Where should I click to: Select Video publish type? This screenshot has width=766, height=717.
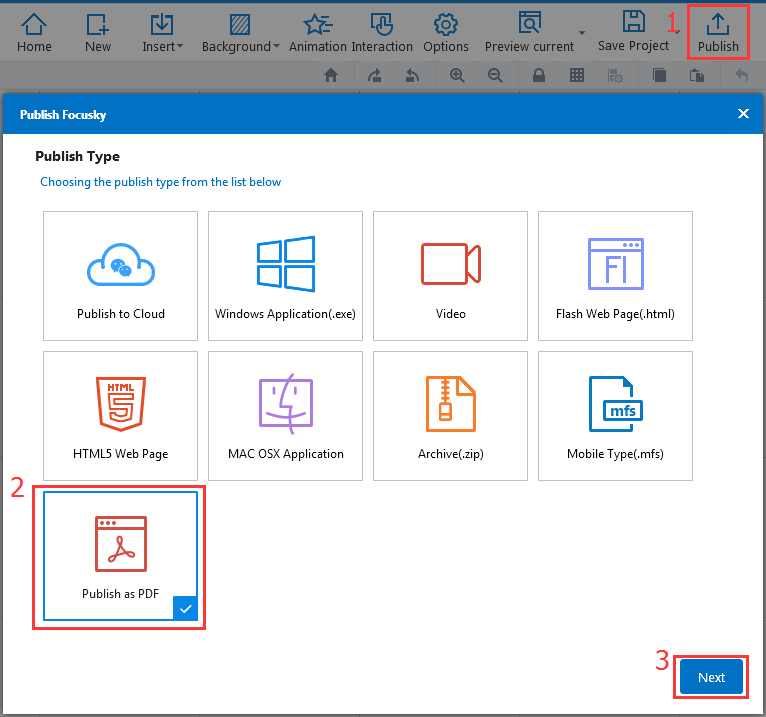tap(450, 276)
